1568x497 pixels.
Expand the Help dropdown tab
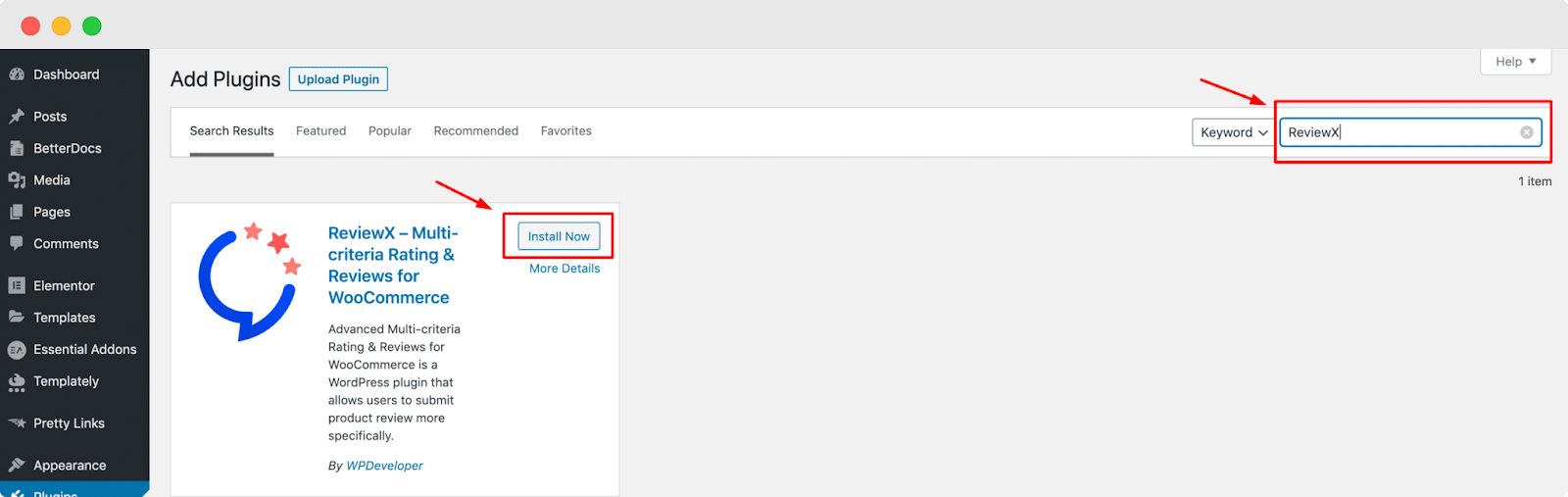click(x=1516, y=62)
